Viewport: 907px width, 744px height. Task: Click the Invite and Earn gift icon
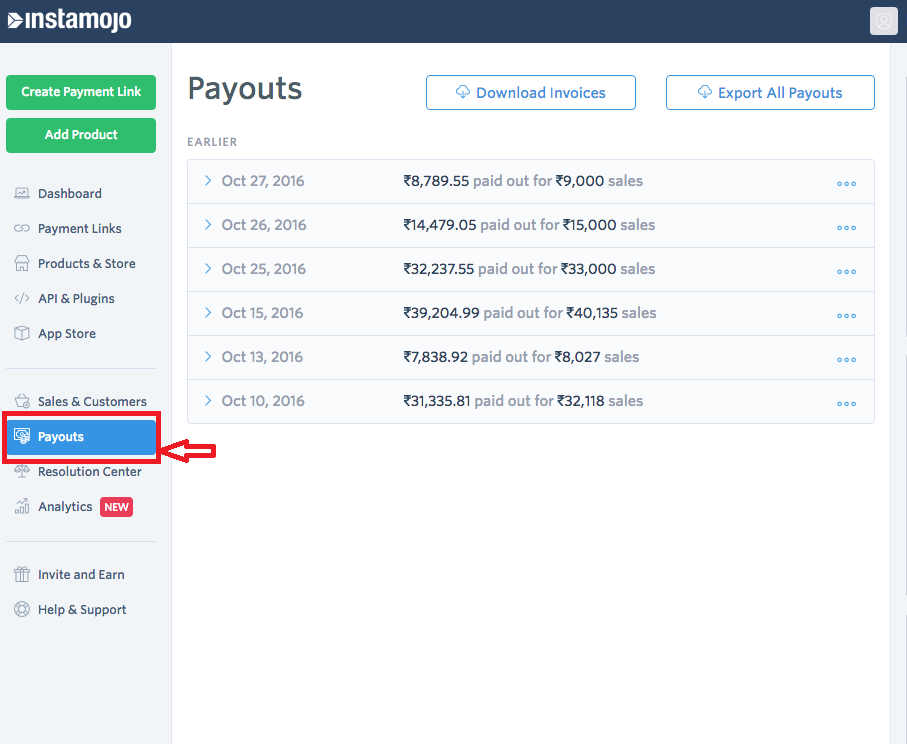coord(22,574)
